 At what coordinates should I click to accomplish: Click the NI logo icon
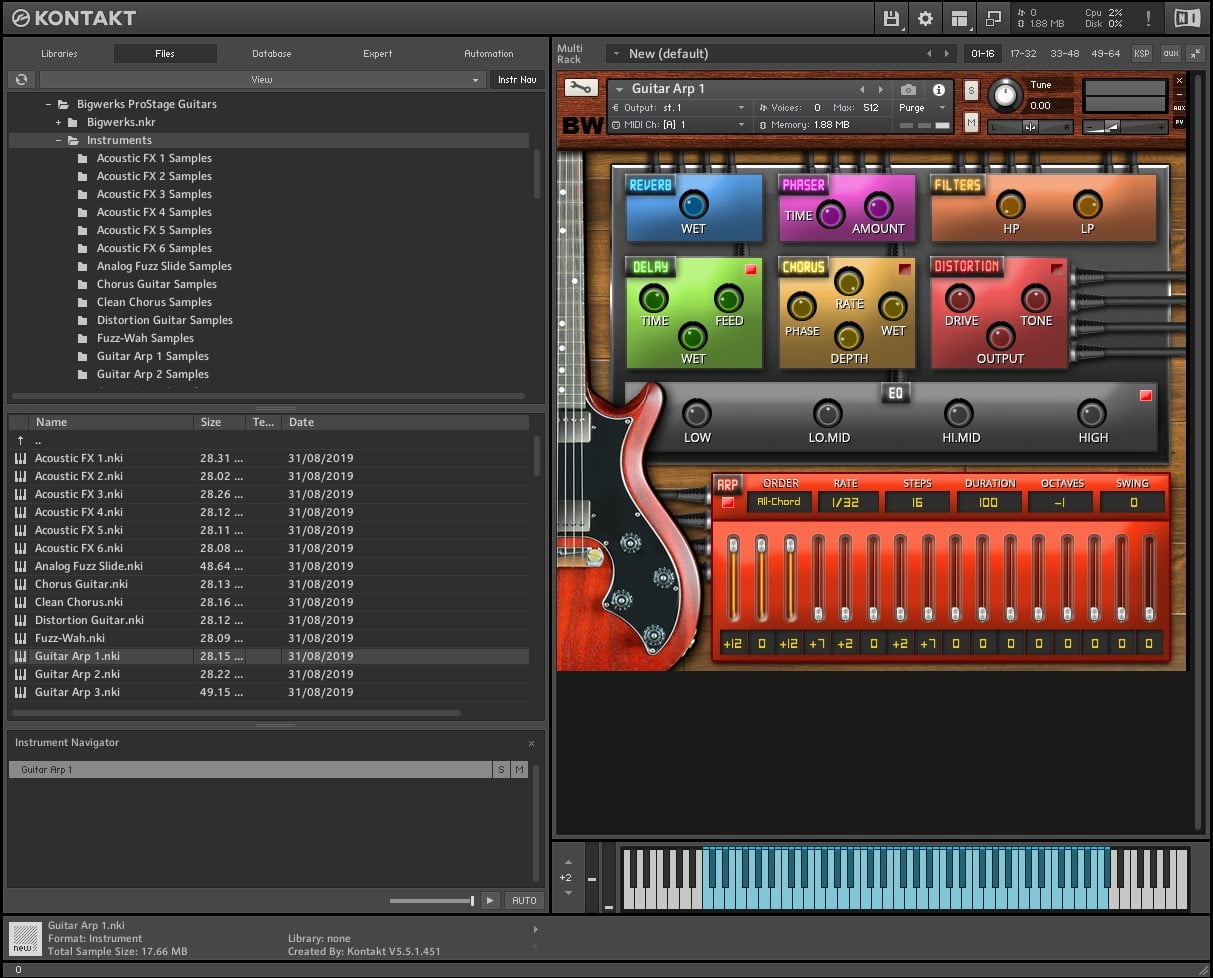(x=1186, y=18)
